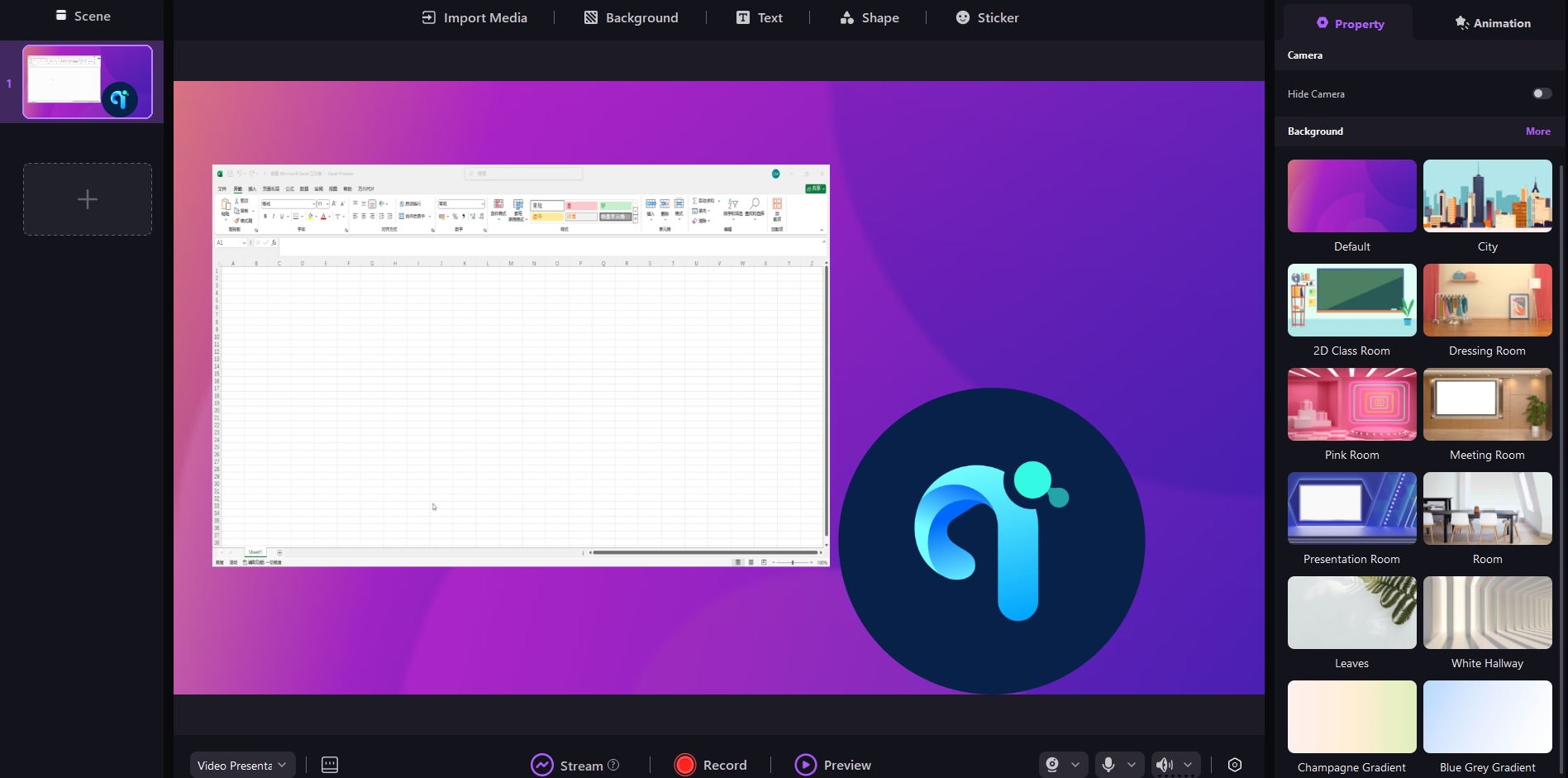The height and width of the screenshot is (778, 1568).
Task: Click the microphone icon
Action: click(1108, 765)
